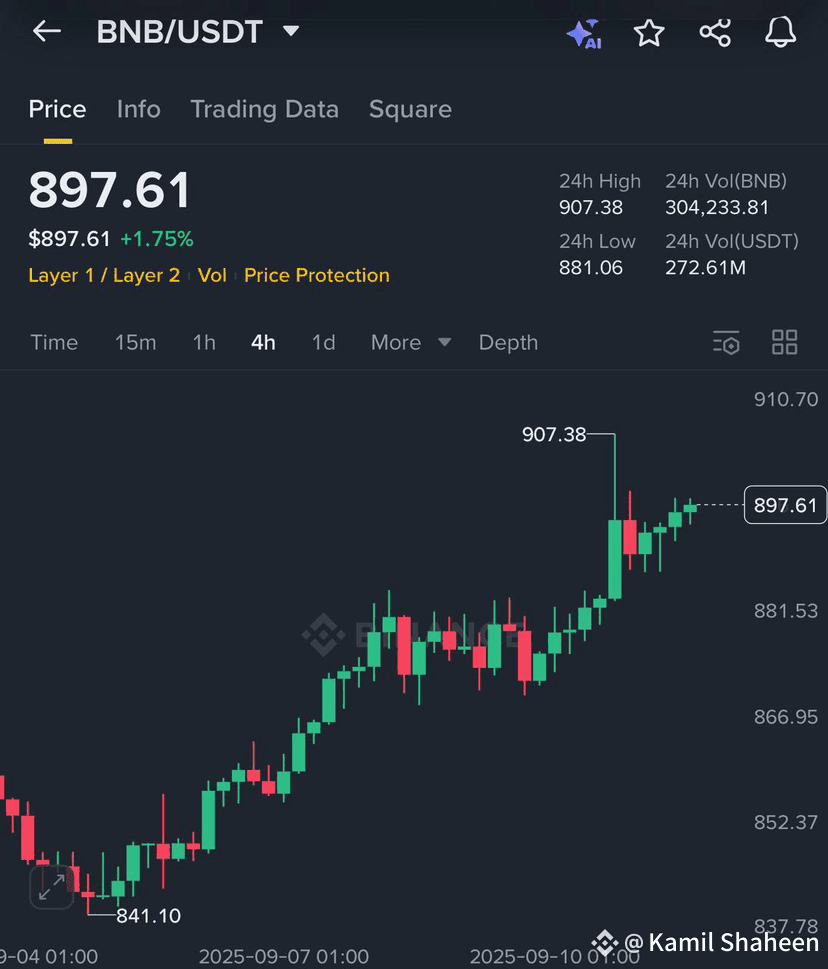
Task: Select the 1d interval
Action: click(x=323, y=342)
